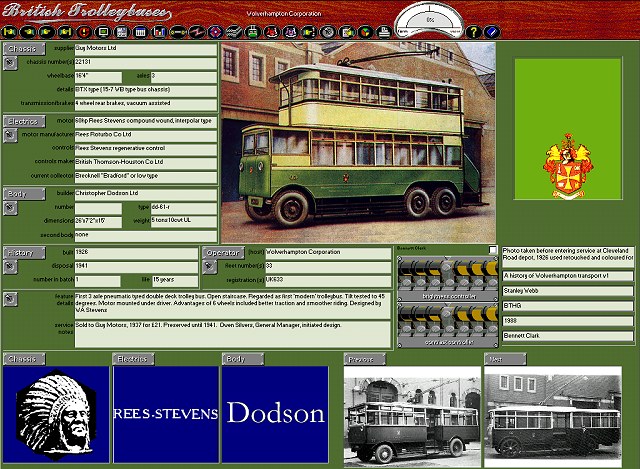The height and width of the screenshot is (469, 640).
Task: Click the motor manufacturer field 'Rees Roturbo Co Ltd'
Action: click(x=146, y=136)
